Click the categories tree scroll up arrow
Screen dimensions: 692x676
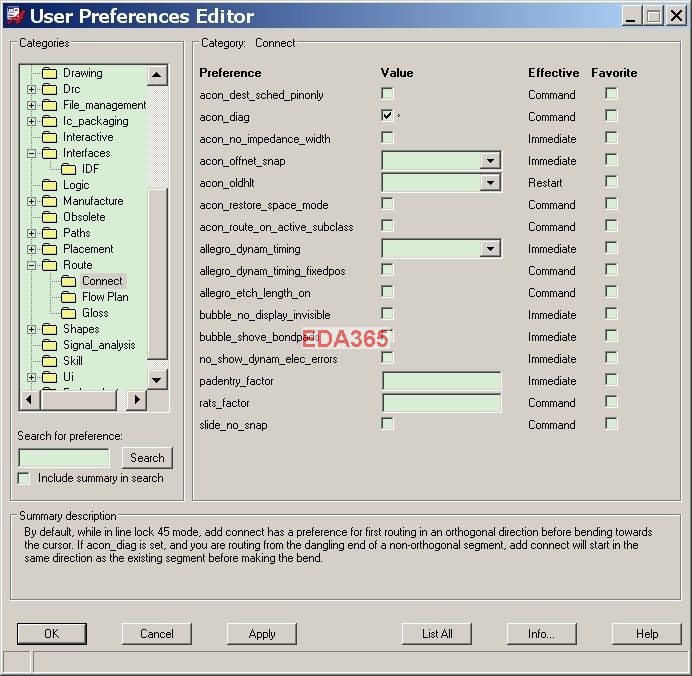point(157,75)
